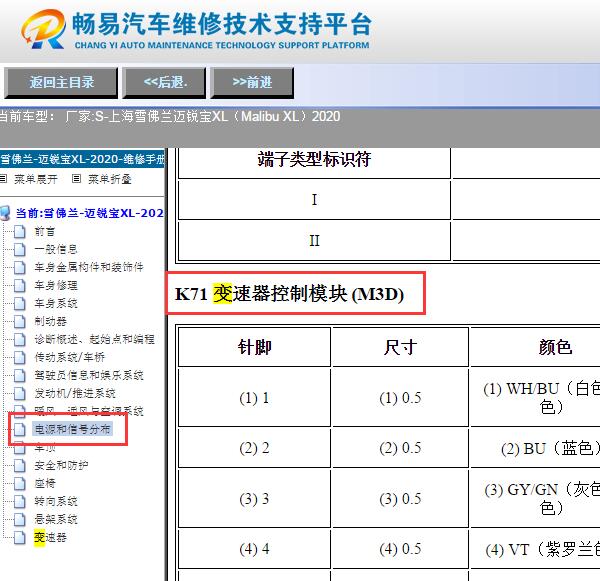The height and width of the screenshot is (581, 600).
Task: Click the 返回主目录 button
Action: tap(61, 83)
